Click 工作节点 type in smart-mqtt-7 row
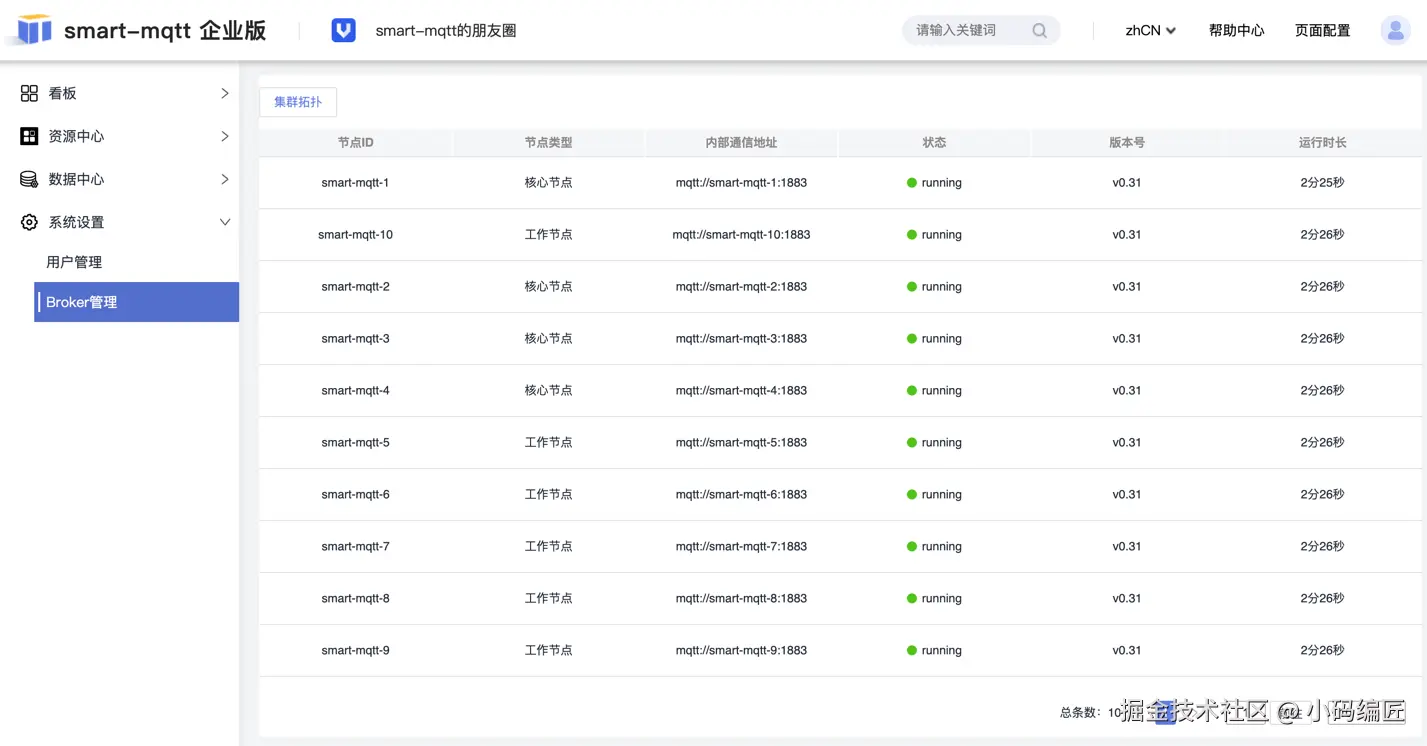Viewport: 1427px width, 746px height. coord(548,547)
